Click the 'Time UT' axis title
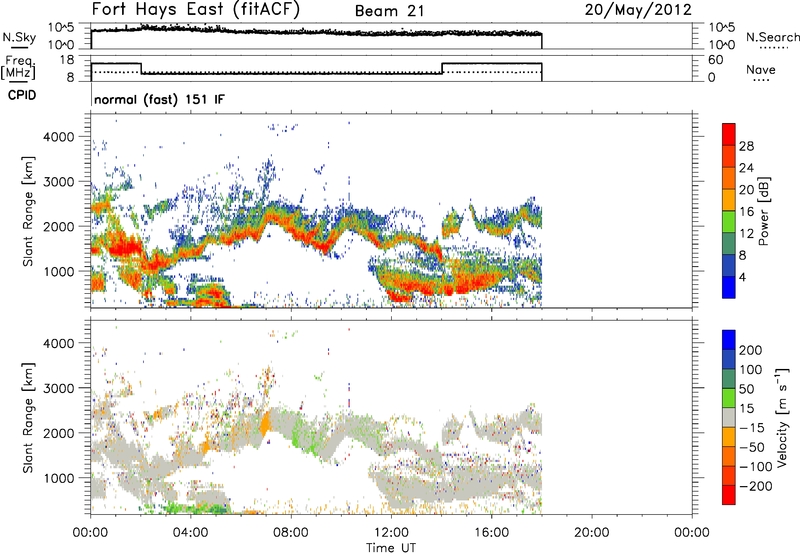This screenshot has height=554, width=800. click(x=391, y=548)
